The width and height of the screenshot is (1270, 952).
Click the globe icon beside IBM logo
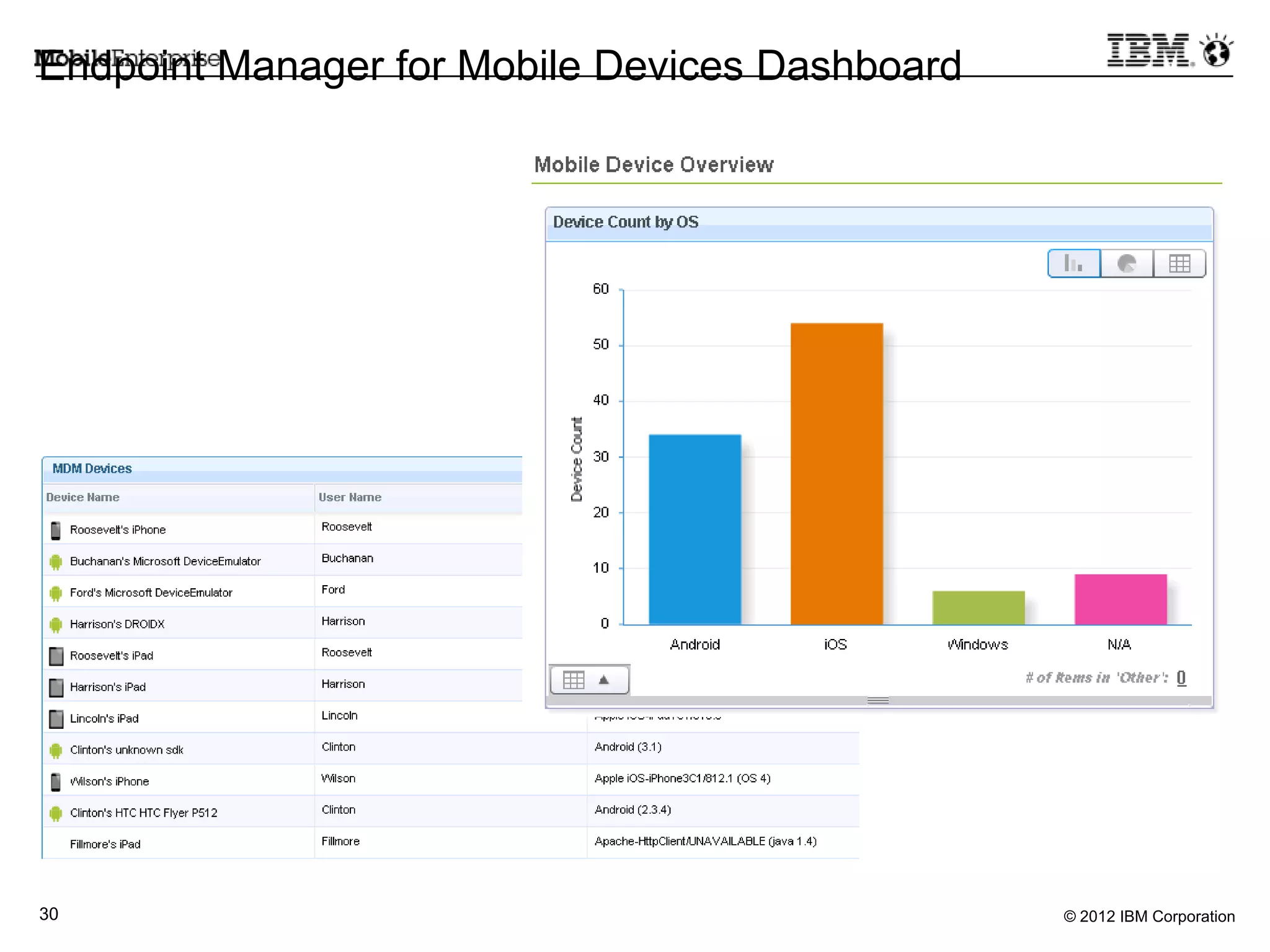[x=1217, y=50]
